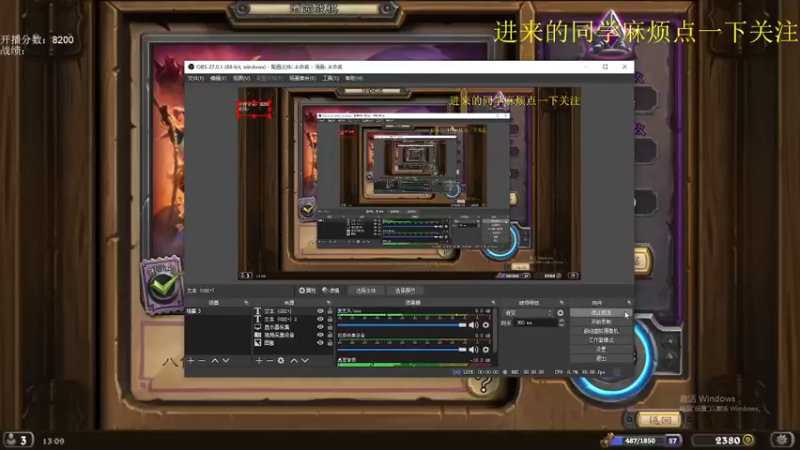Mute the 视频采集设备 speaker icon in mixer
This screenshot has width=800, height=450.
click(x=473, y=349)
